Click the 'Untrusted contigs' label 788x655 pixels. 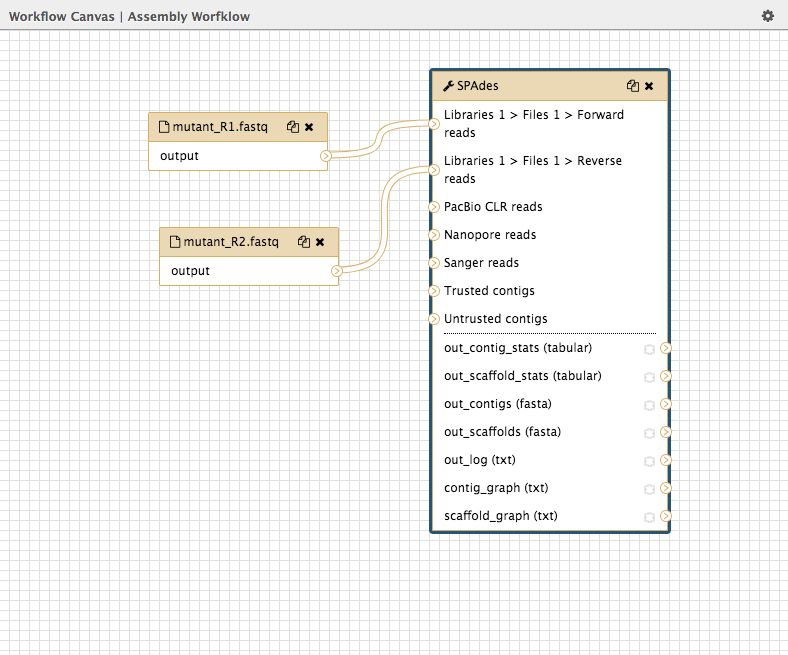point(496,319)
